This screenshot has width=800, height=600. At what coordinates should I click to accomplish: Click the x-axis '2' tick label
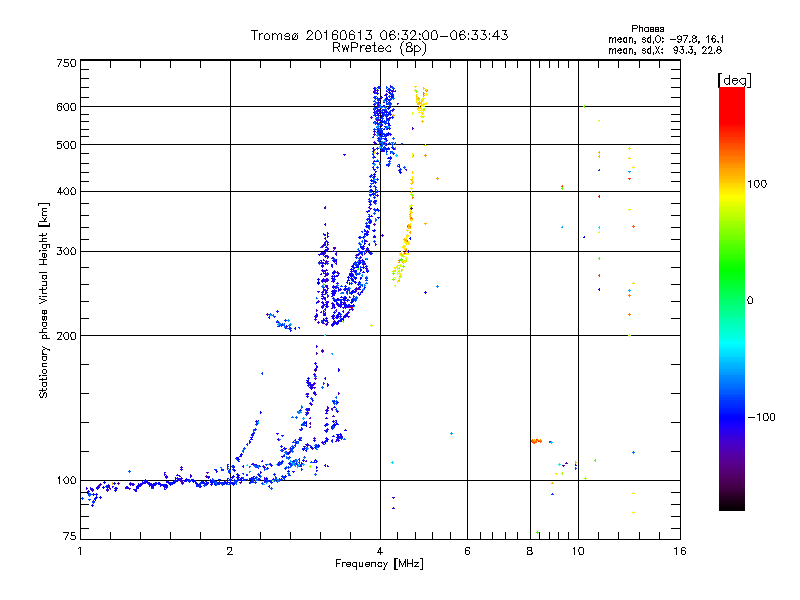coord(230,551)
